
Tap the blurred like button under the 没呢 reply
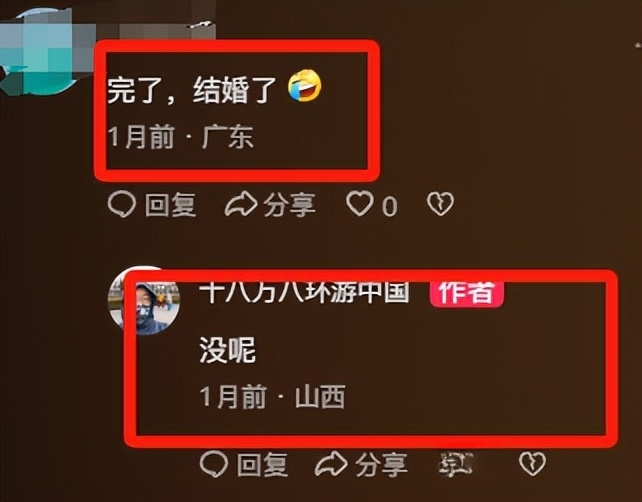point(456,464)
